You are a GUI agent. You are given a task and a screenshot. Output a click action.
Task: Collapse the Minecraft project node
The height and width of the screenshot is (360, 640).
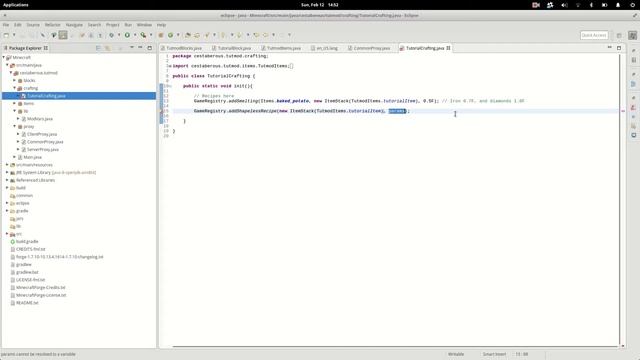[4, 58]
